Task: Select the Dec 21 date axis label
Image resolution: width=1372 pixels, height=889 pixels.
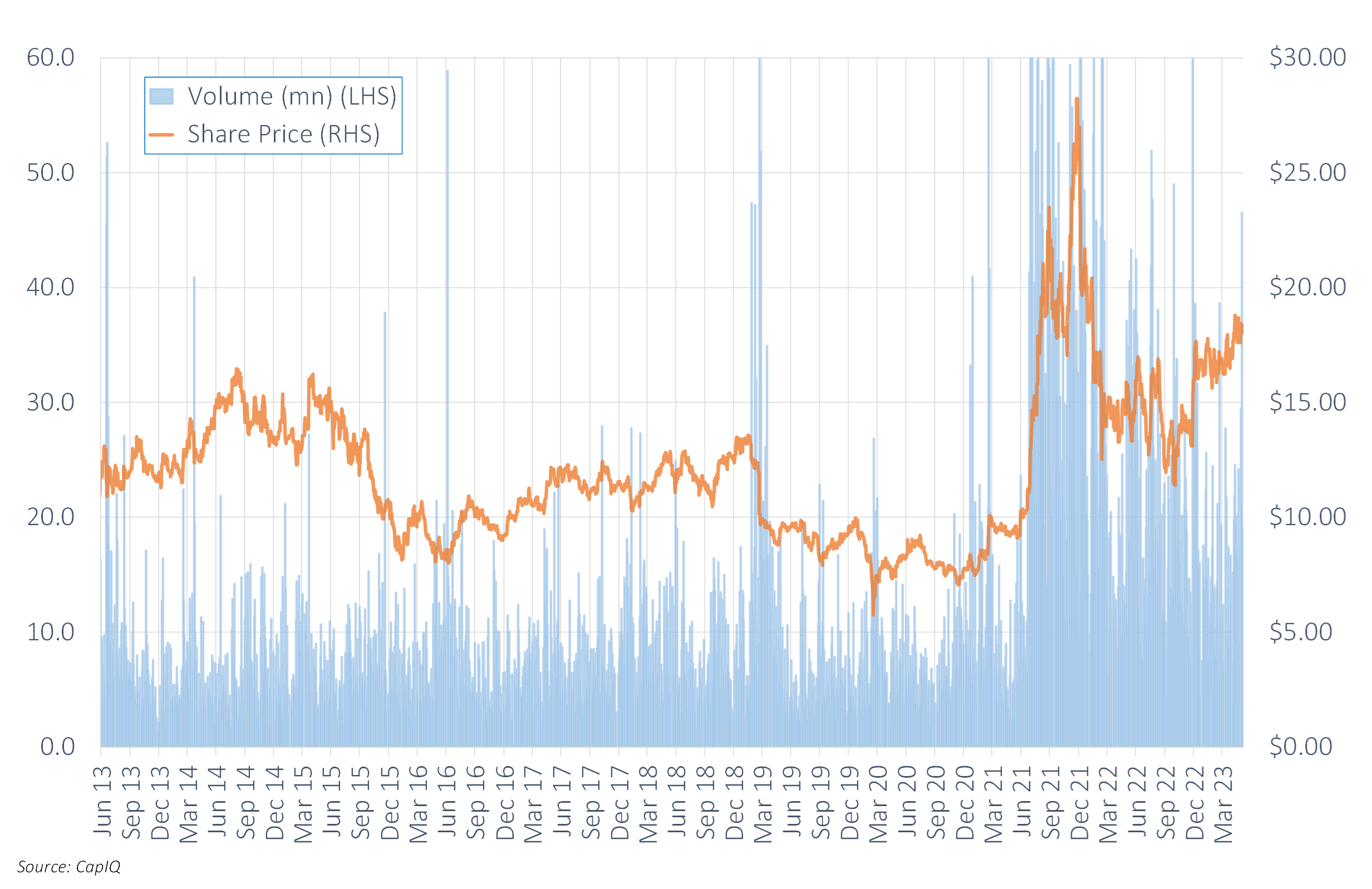Action: click(x=1079, y=803)
